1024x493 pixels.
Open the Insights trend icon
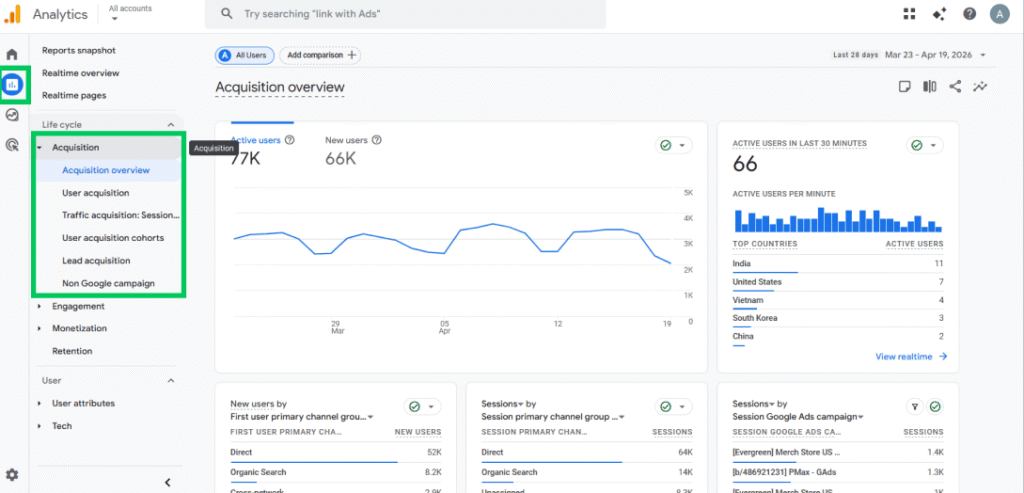click(x=980, y=87)
